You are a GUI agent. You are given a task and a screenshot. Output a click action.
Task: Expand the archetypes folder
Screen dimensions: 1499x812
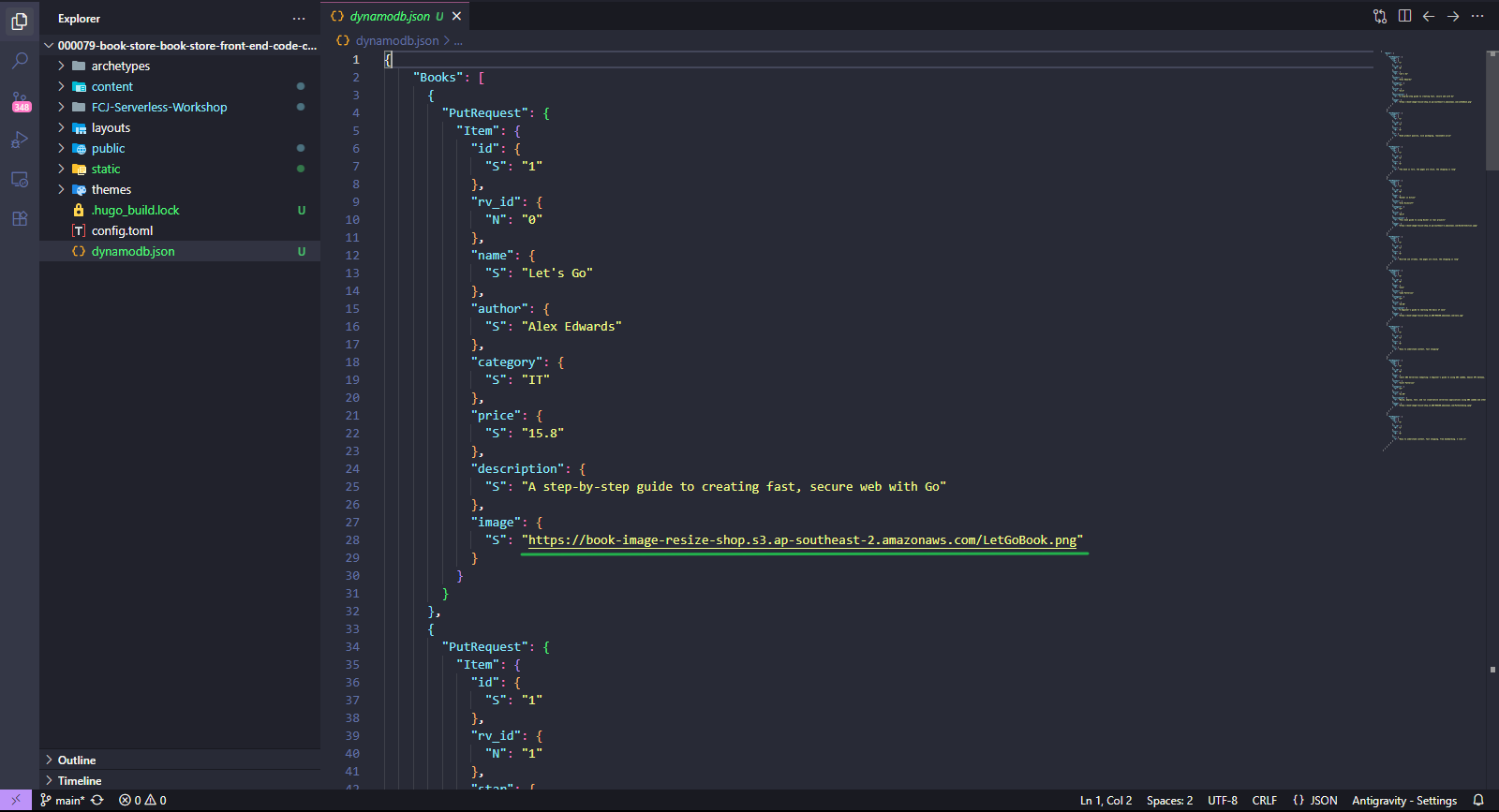(180, 66)
